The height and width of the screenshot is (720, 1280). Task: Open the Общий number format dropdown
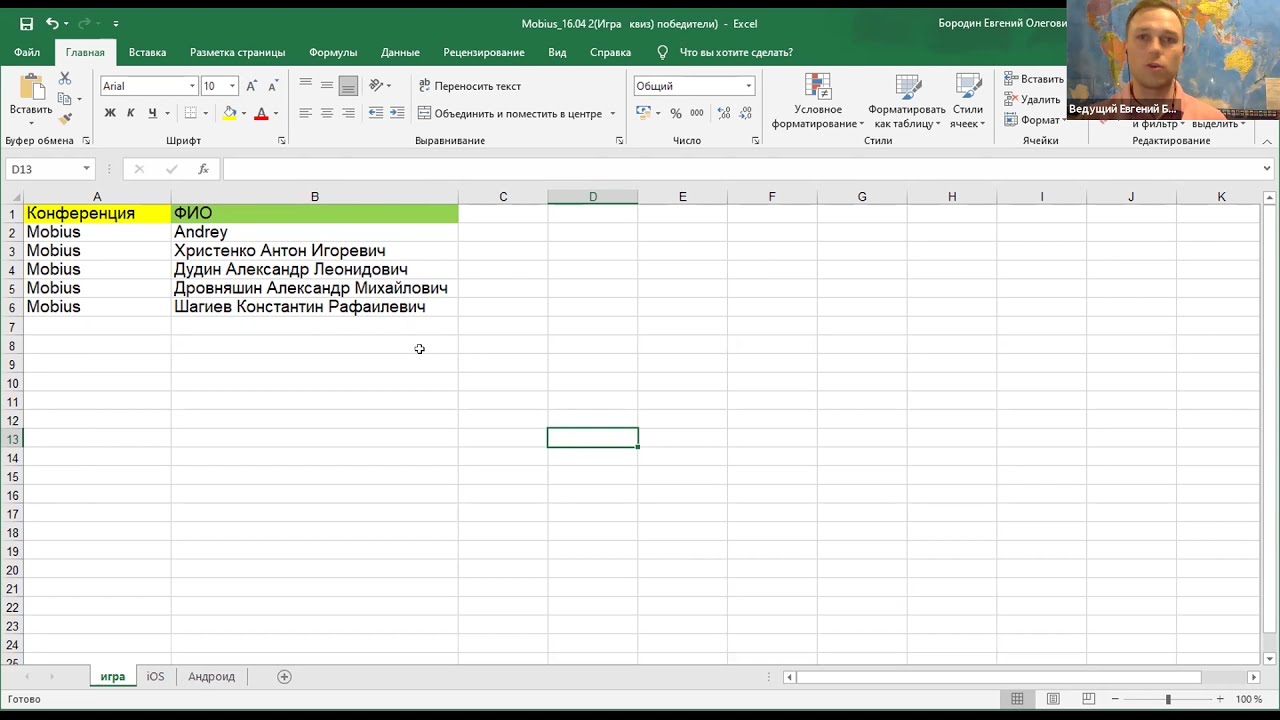point(748,86)
